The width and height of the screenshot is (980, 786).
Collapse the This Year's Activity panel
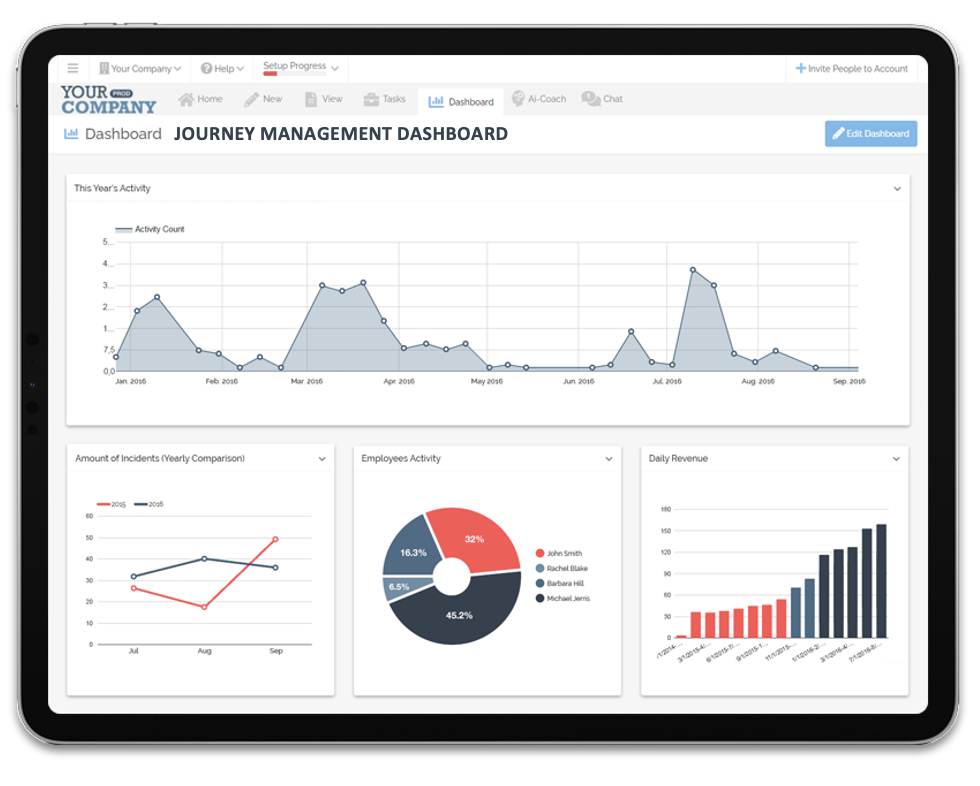[x=897, y=189]
